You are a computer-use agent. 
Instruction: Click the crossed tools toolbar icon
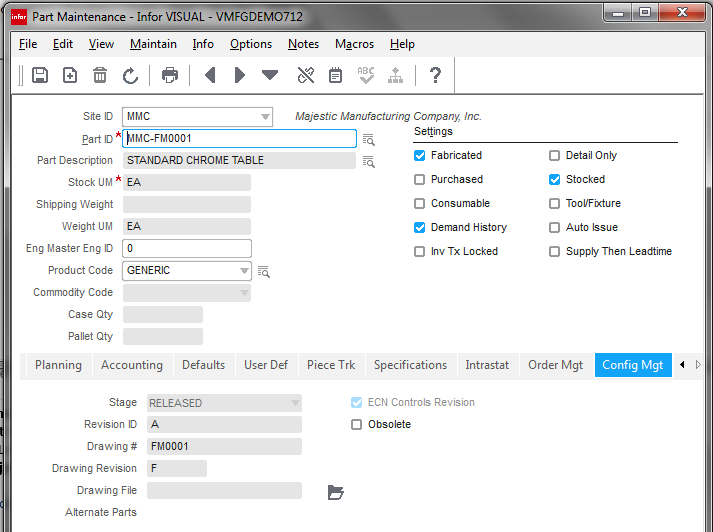(x=306, y=75)
